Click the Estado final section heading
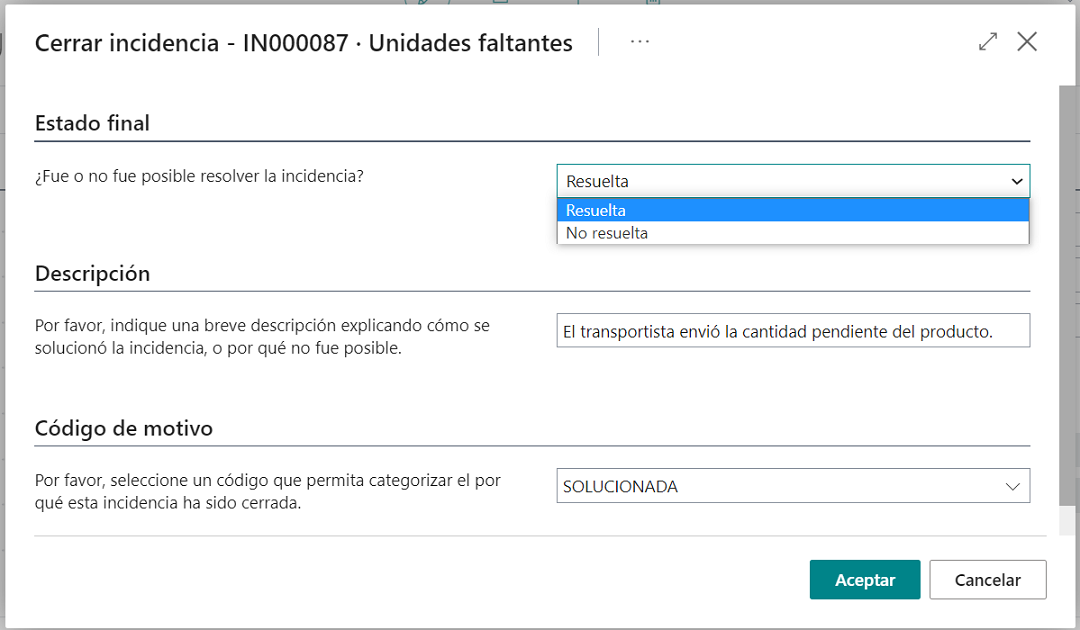 coord(92,124)
